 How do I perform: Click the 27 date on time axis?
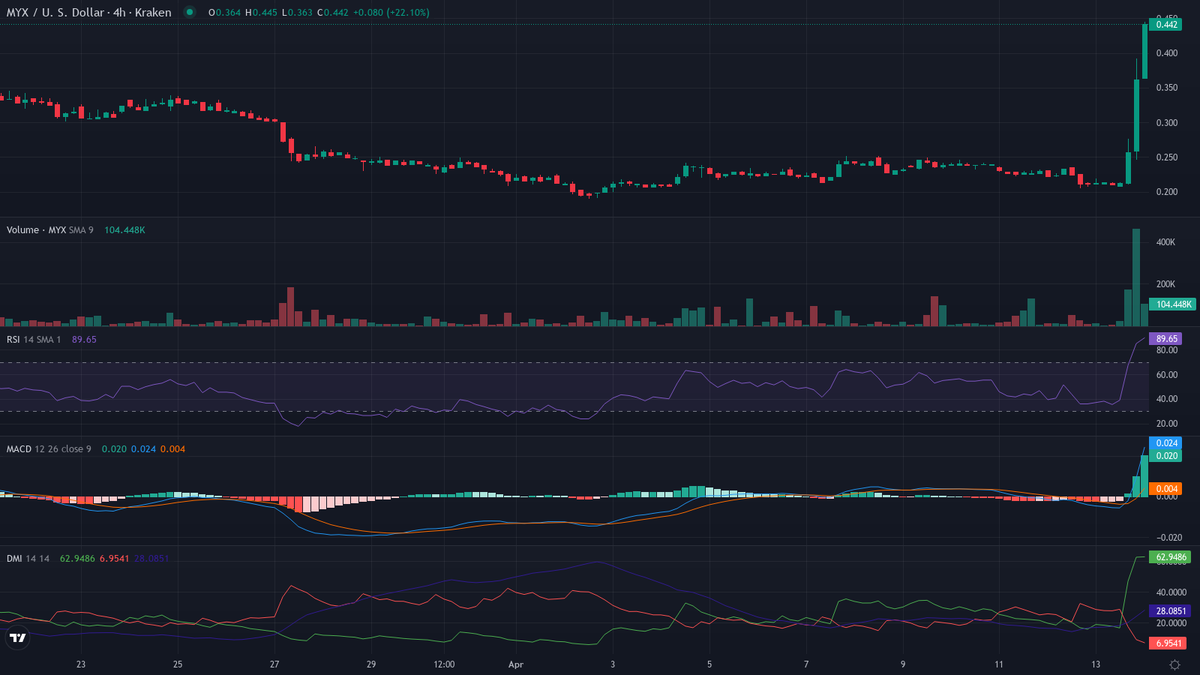click(x=275, y=664)
